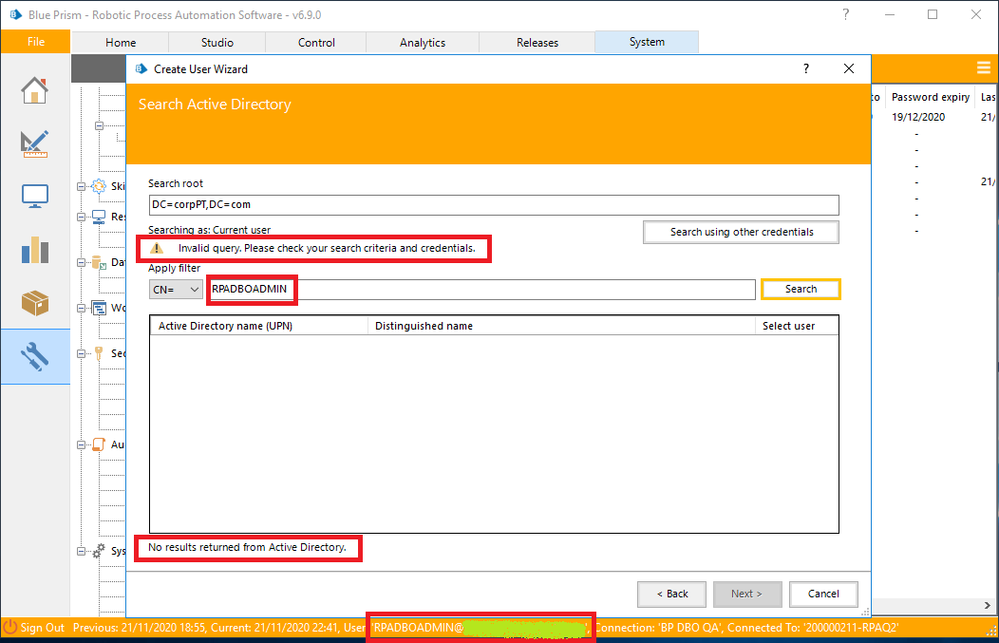Click the Workflow tree node icon

pyautogui.click(x=99, y=308)
